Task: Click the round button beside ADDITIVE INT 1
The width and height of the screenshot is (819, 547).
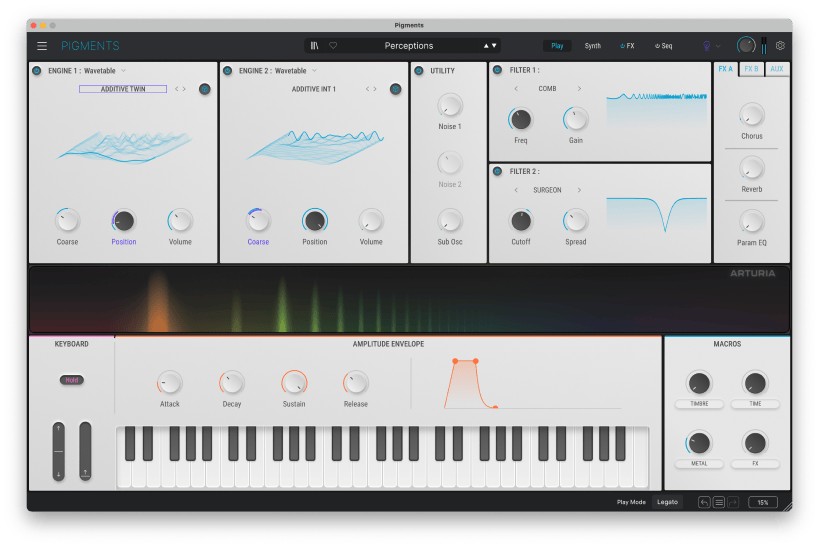Action: pos(396,89)
